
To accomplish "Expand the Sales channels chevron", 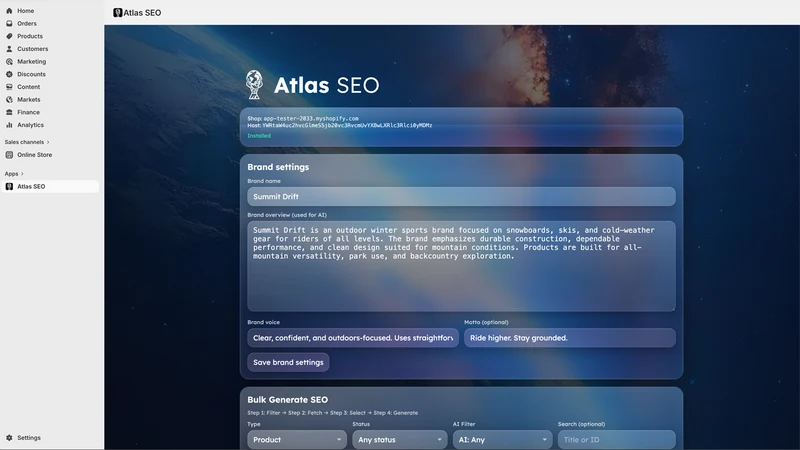I will (48, 142).
